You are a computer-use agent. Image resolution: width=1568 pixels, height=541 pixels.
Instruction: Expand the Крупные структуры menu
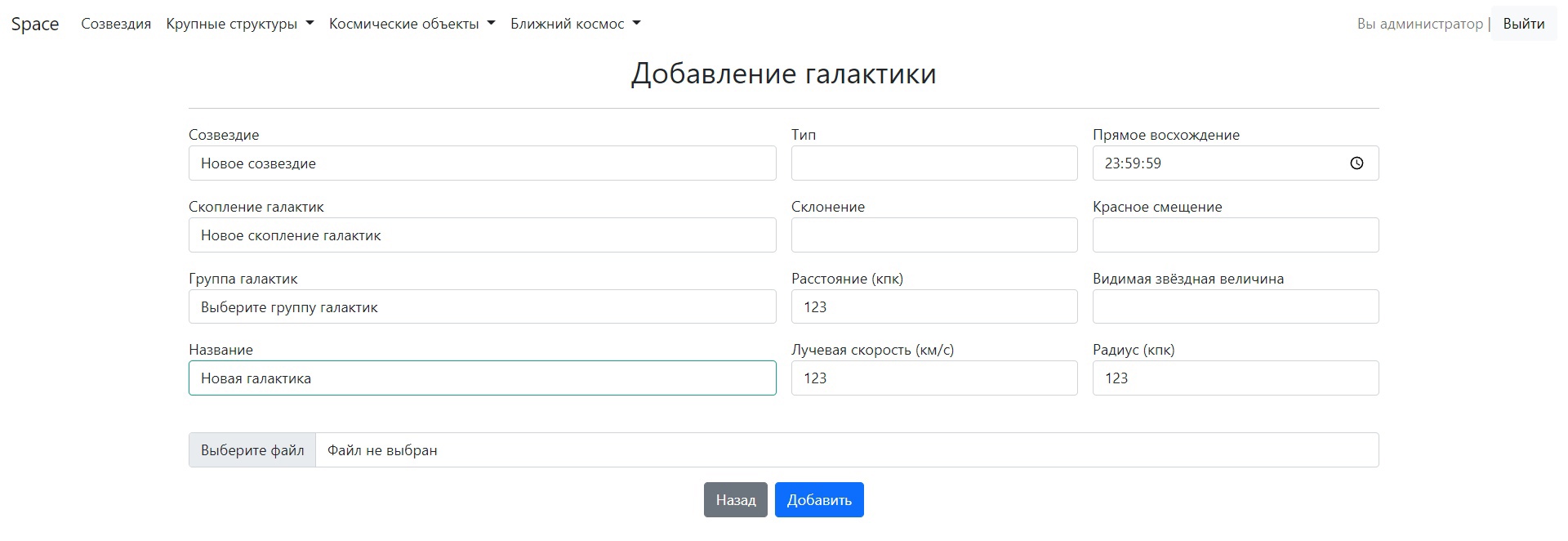pos(240,24)
